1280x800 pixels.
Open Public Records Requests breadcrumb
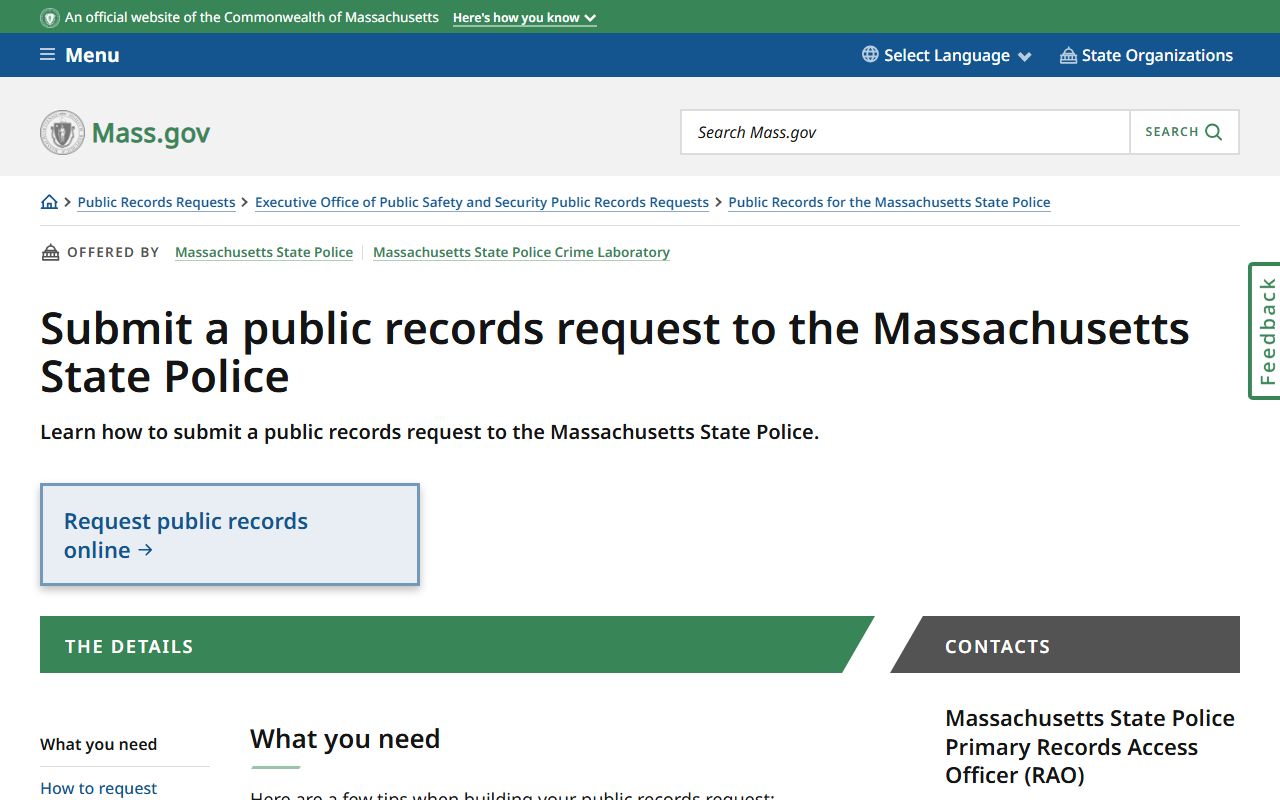pos(156,202)
